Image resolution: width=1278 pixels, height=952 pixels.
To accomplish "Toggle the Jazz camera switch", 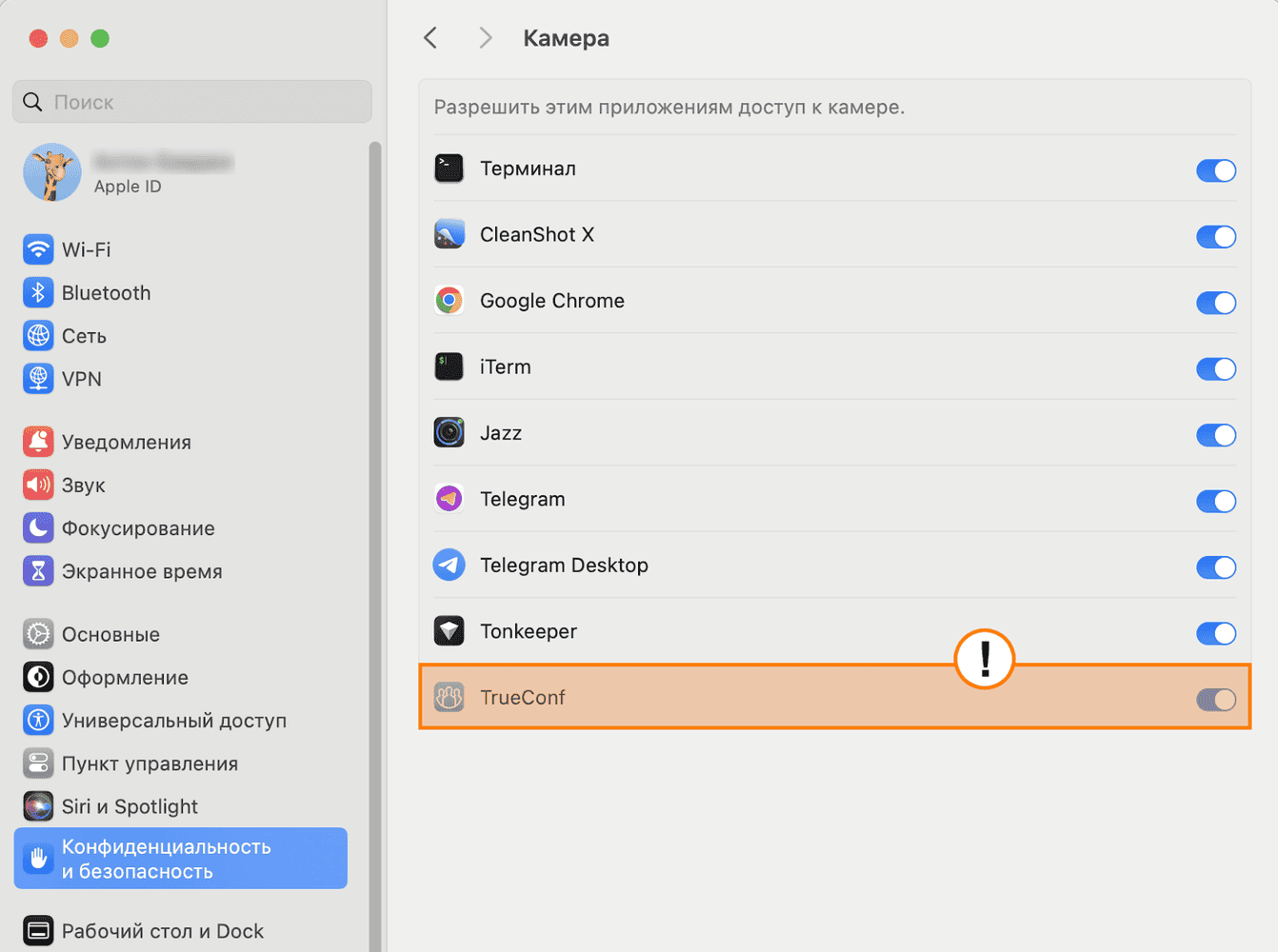I will (1216, 435).
